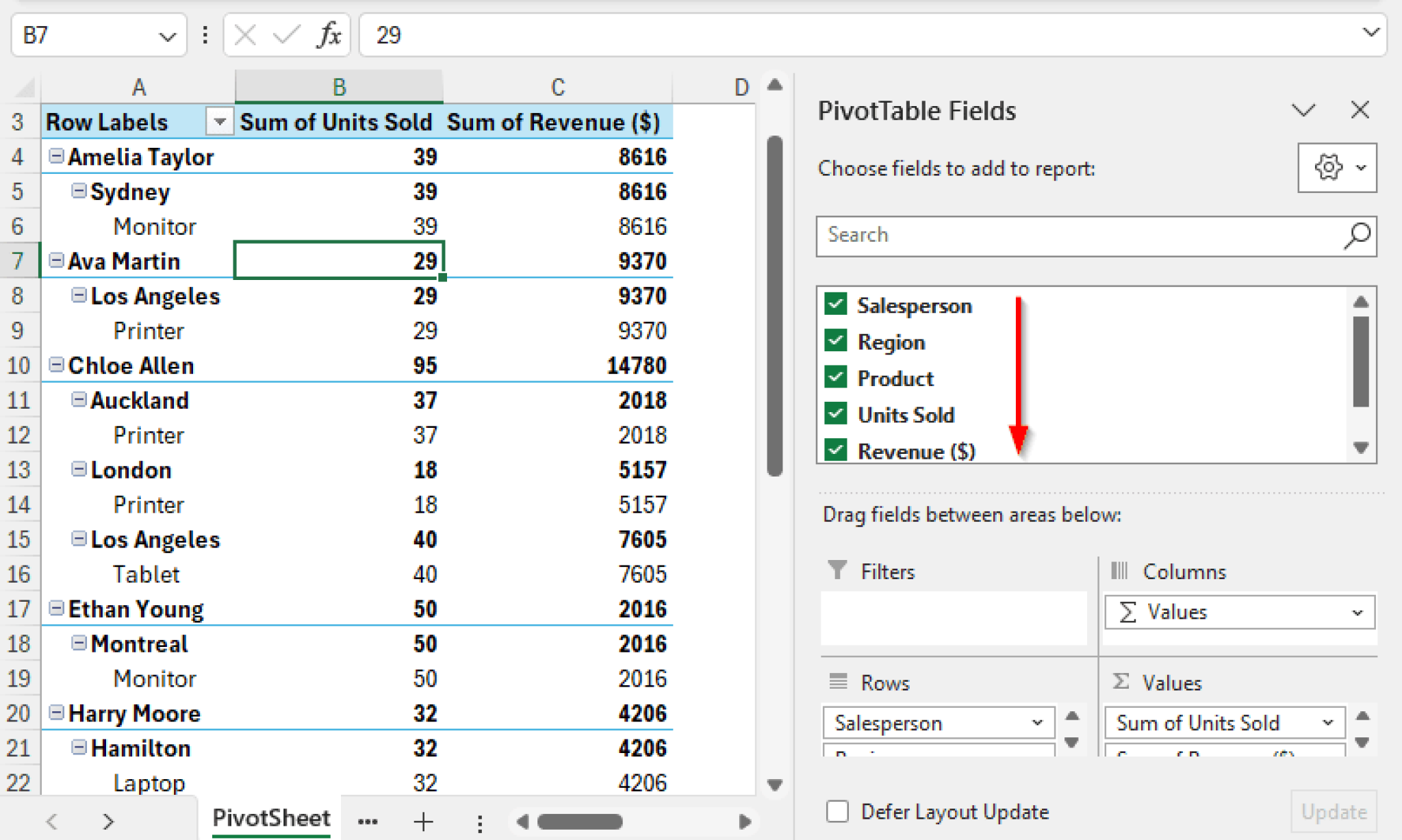Uncheck the Region field checkbox

(x=835, y=341)
